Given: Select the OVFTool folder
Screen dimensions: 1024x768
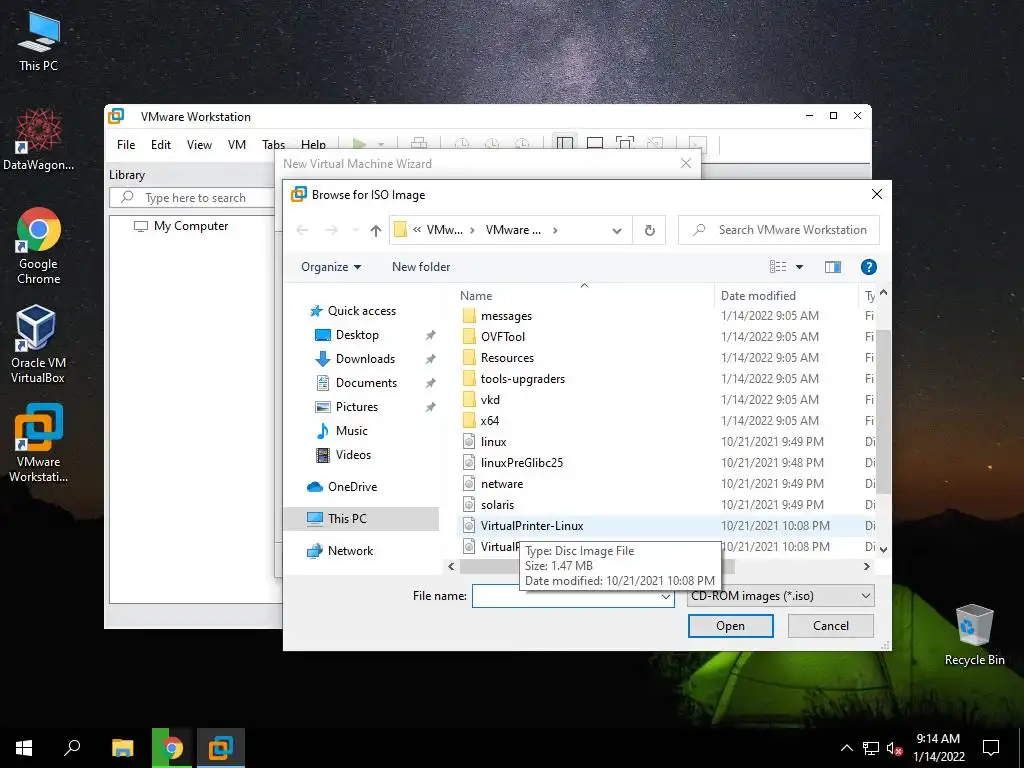Looking at the screenshot, I should tap(503, 337).
